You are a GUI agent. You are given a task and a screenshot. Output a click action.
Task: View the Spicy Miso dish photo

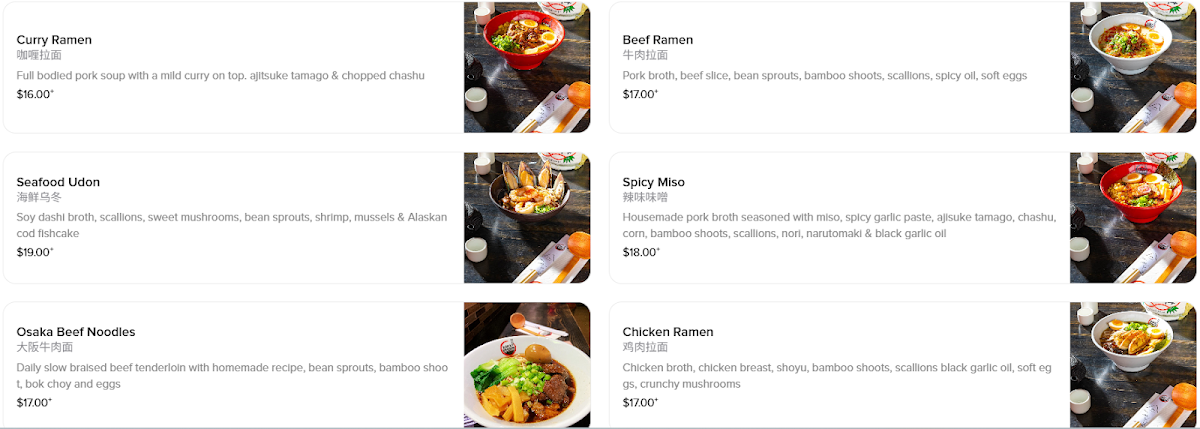(1132, 218)
